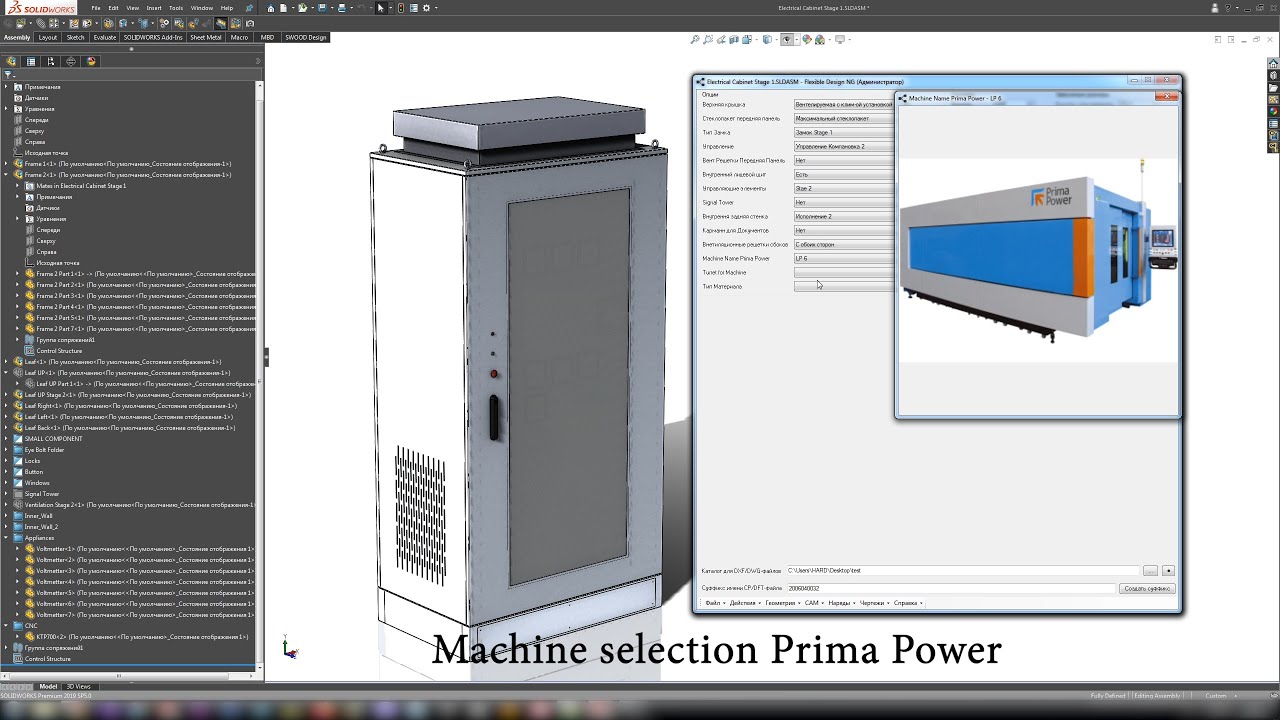Screen dimensions: 1280x720
Task: Click the filter funnel icon above the tree
Action: click(7, 75)
